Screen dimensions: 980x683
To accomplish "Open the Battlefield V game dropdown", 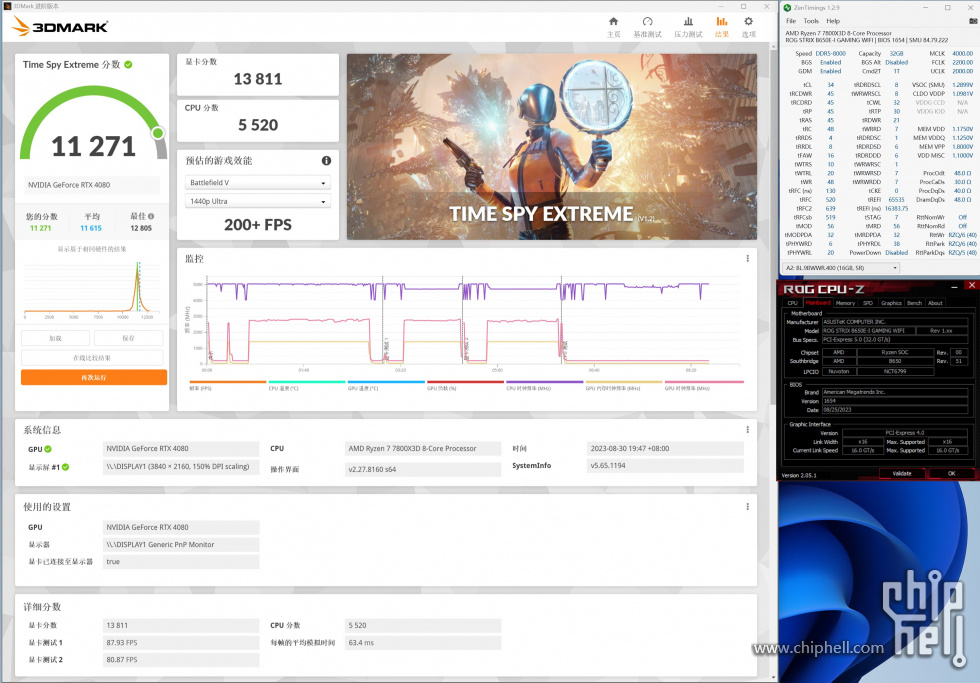I will coord(258,182).
